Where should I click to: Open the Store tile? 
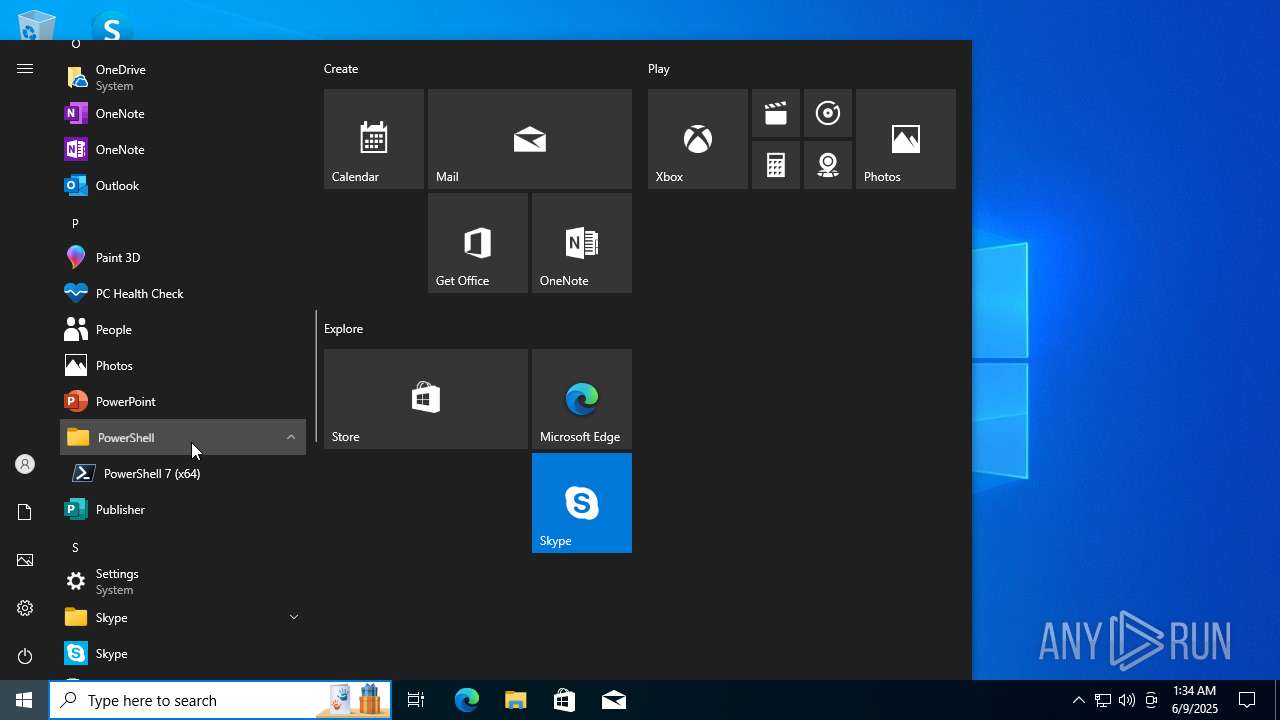(426, 399)
